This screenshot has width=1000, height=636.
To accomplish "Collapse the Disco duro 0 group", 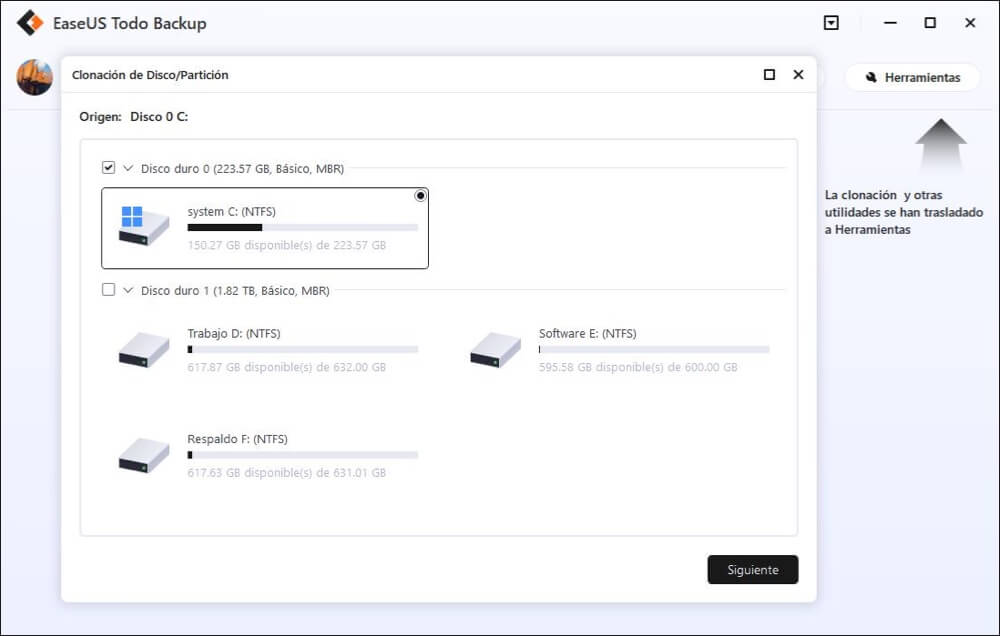I will coord(128,168).
